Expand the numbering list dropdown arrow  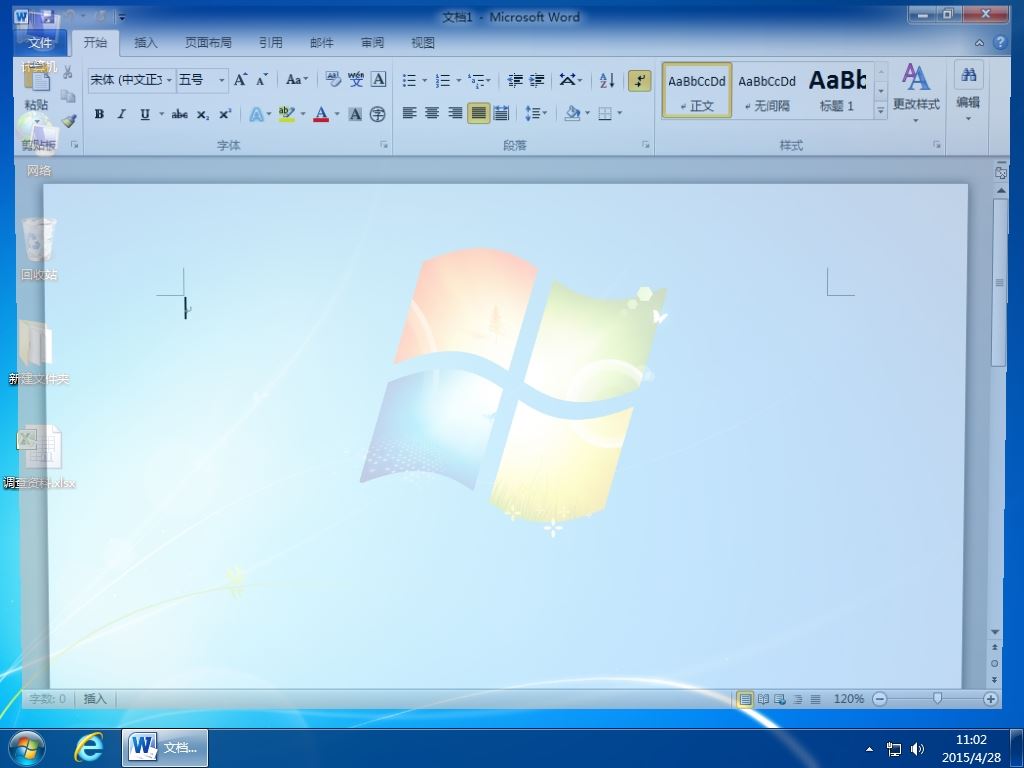[458, 80]
